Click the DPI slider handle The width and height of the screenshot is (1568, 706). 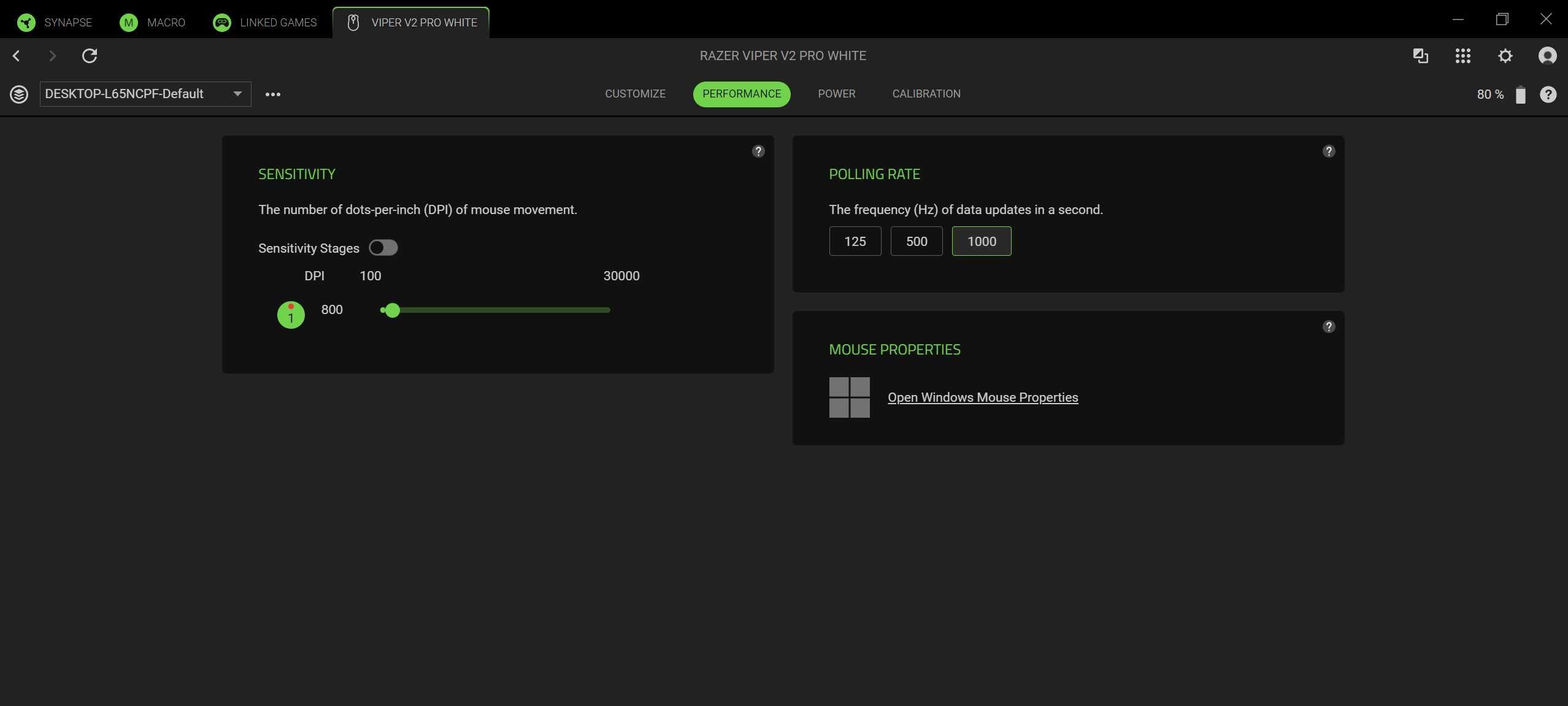(393, 310)
